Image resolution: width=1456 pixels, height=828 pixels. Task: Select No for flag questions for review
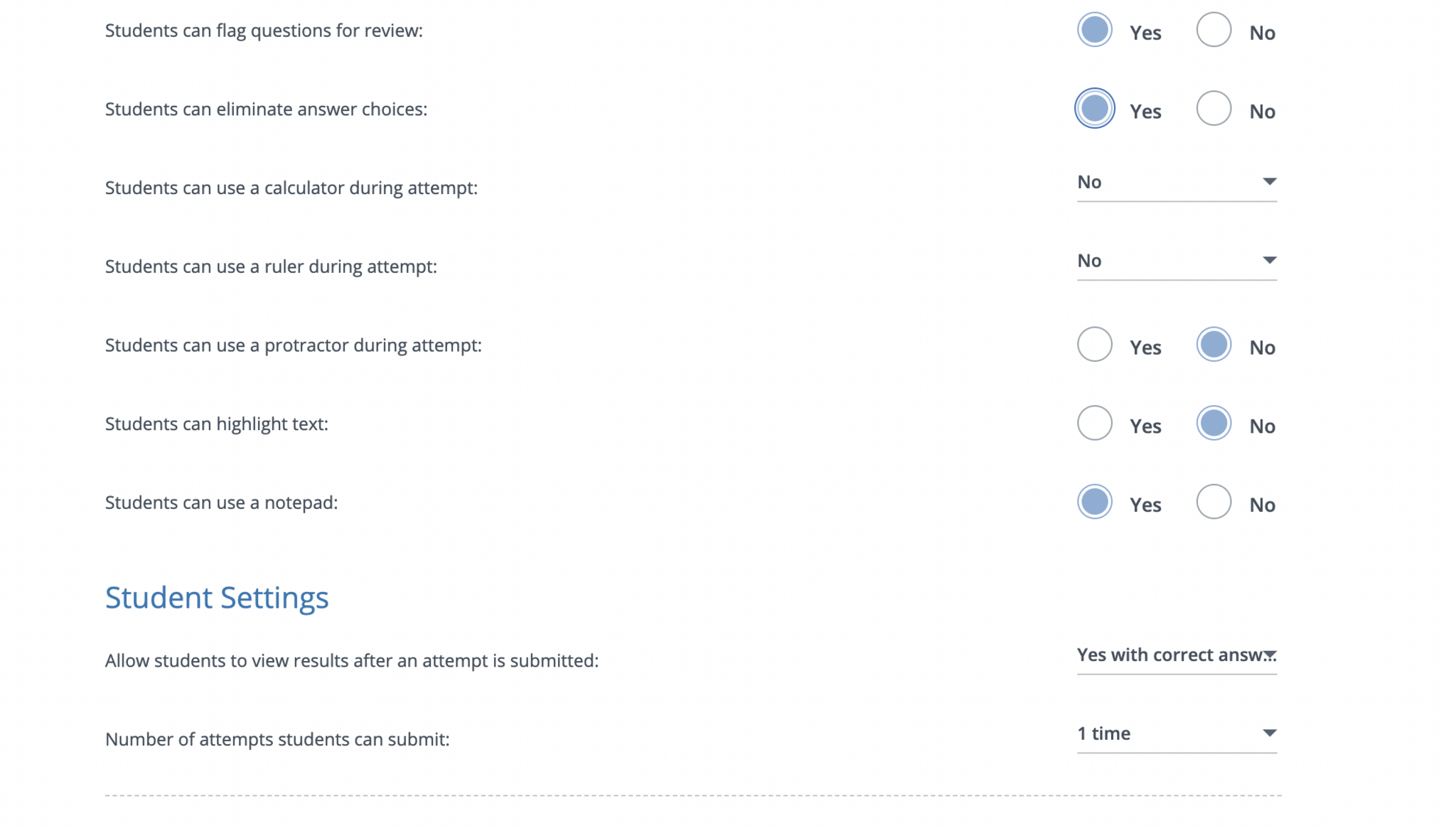click(x=1214, y=30)
